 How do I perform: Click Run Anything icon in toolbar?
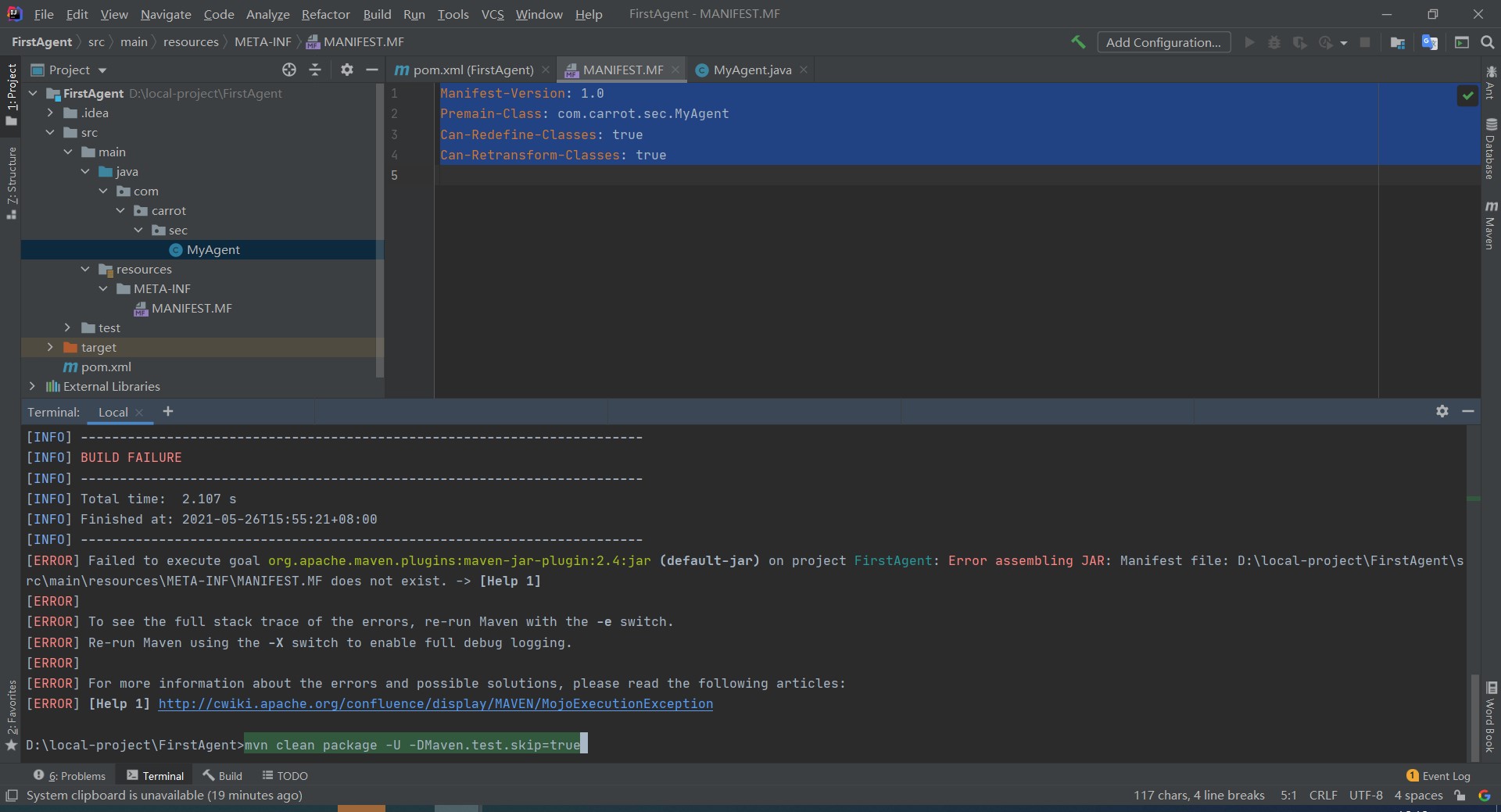pyautogui.click(x=1461, y=42)
